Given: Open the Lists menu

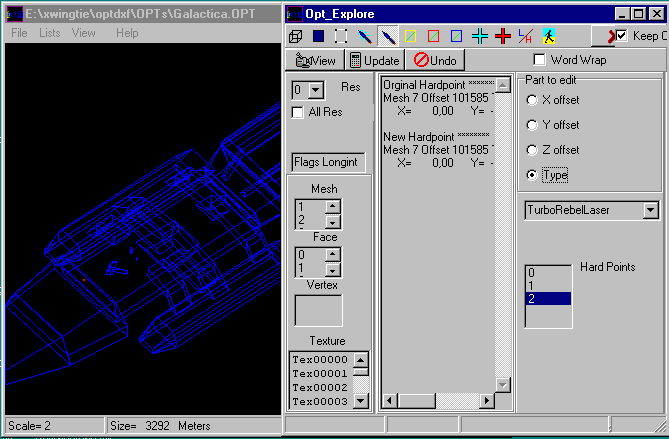Looking at the screenshot, I should click(x=49, y=33).
